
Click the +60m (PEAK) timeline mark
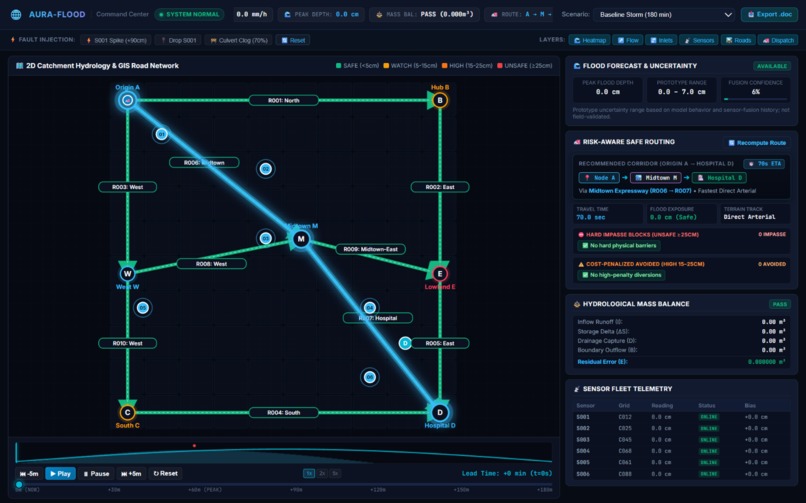click(205, 490)
